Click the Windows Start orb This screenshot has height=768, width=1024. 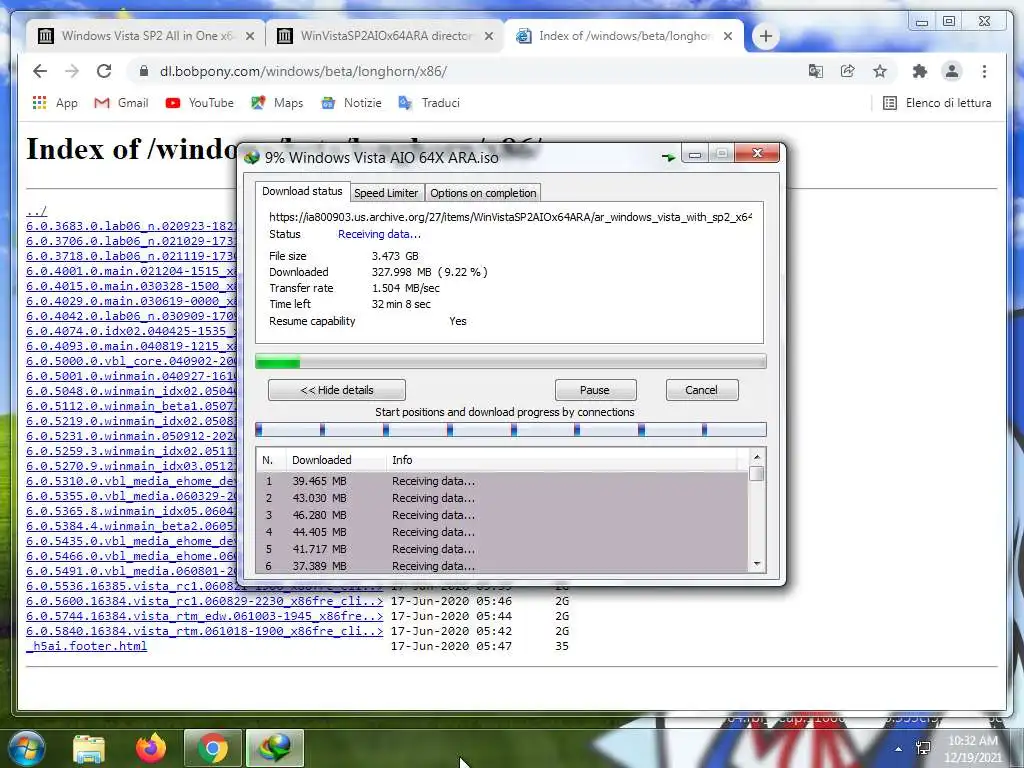tap(25, 748)
